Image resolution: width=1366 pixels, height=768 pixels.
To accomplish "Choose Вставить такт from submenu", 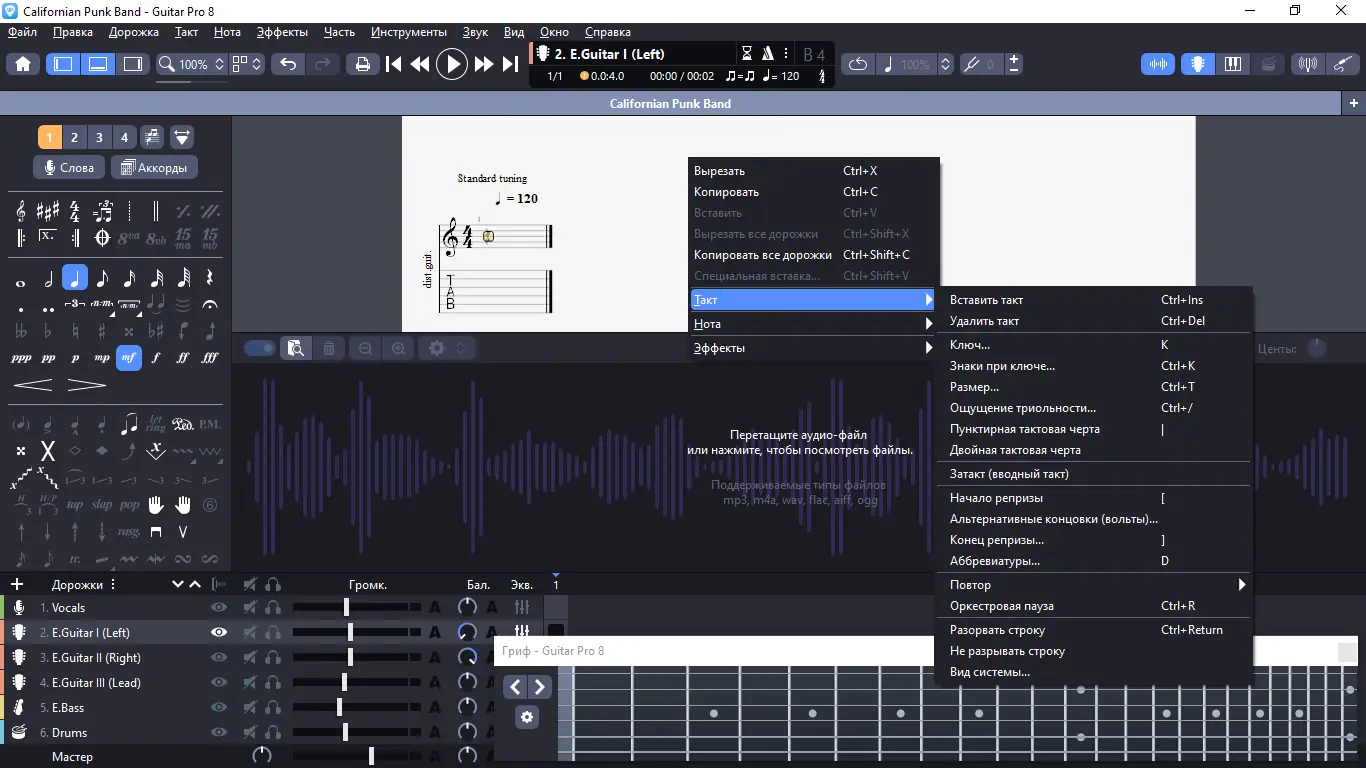I will pos(986,300).
